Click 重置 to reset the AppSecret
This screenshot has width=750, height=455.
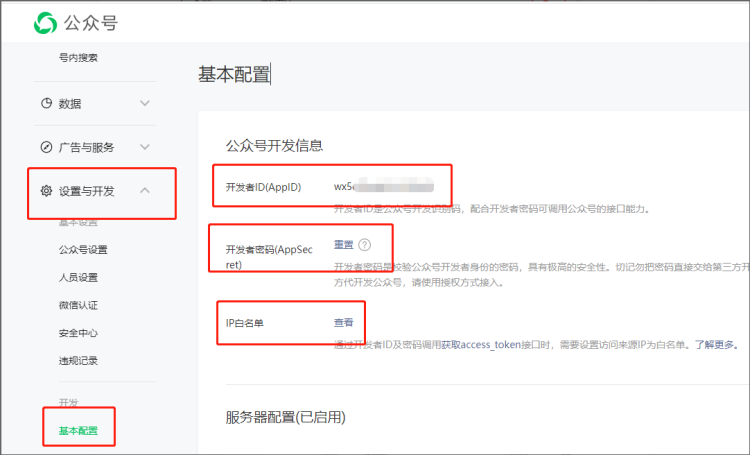tap(343, 245)
